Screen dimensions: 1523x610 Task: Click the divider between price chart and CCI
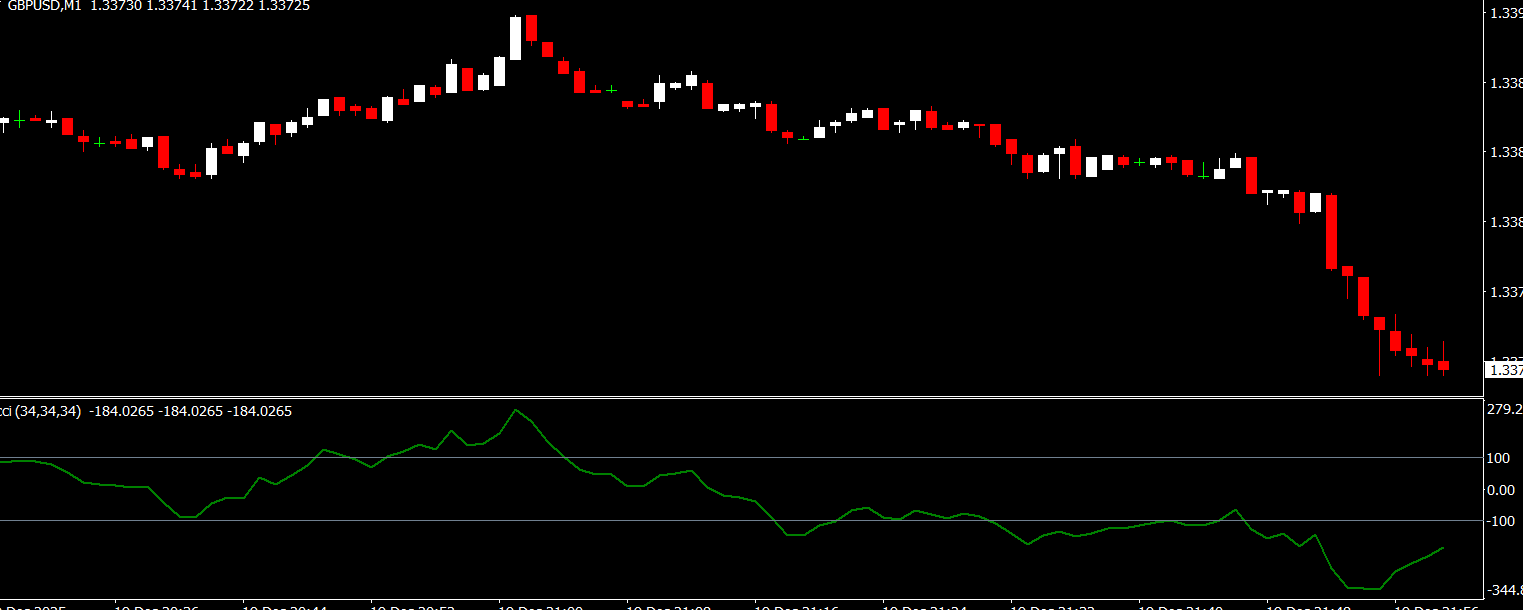tap(740, 398)
